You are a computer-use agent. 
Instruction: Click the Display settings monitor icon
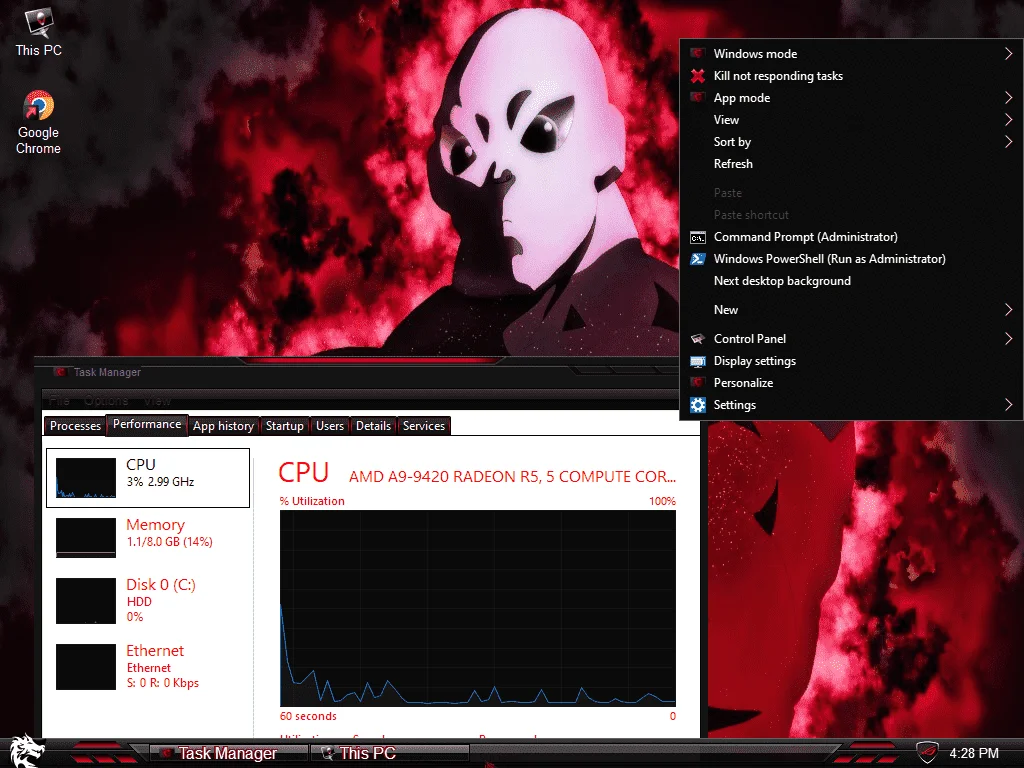click(x=697, y=360)
